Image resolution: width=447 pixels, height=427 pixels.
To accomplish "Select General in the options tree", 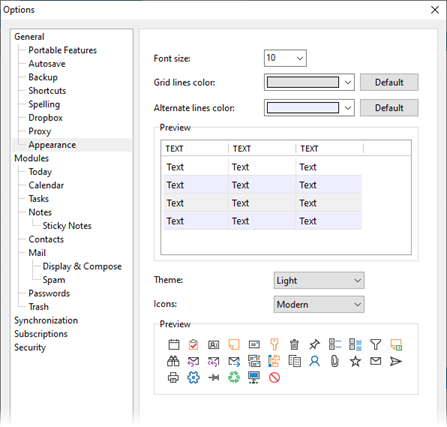I will [29, 37].
